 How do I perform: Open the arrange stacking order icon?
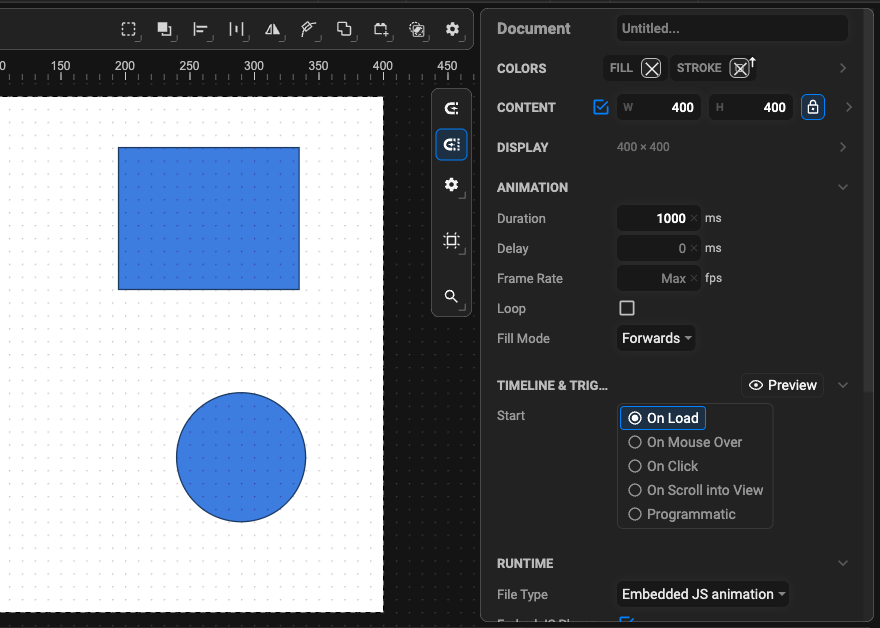164,29
